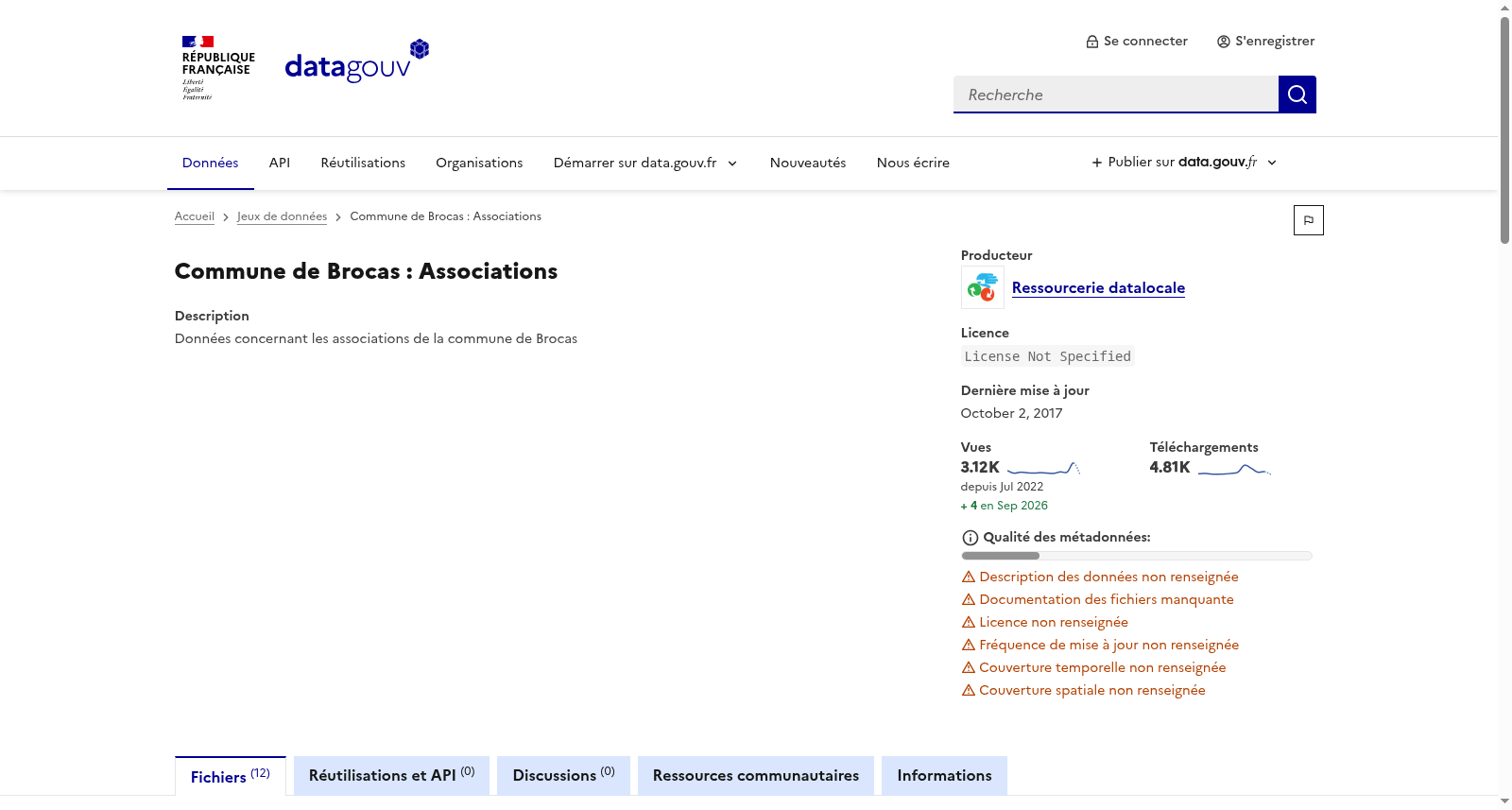Switch to Réutilisations et API tab

coord(391,775)
